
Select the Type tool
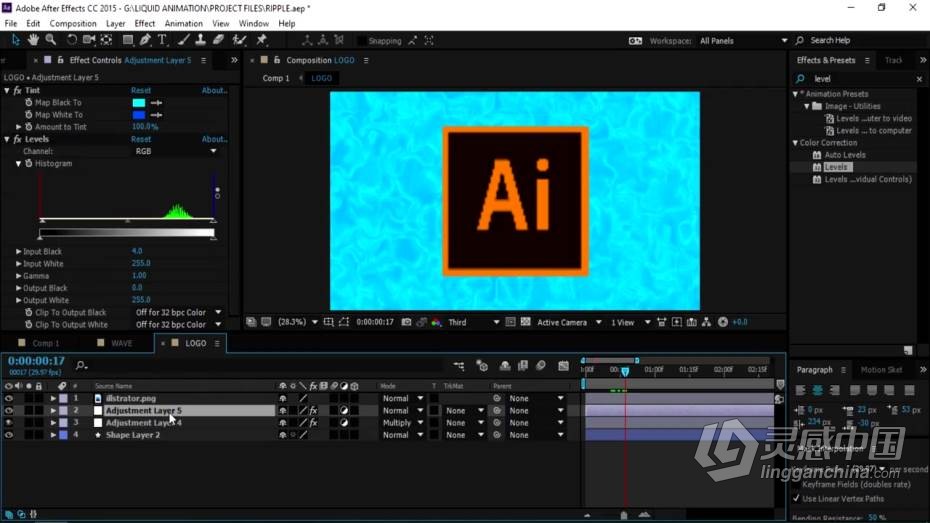coord(162,40)
